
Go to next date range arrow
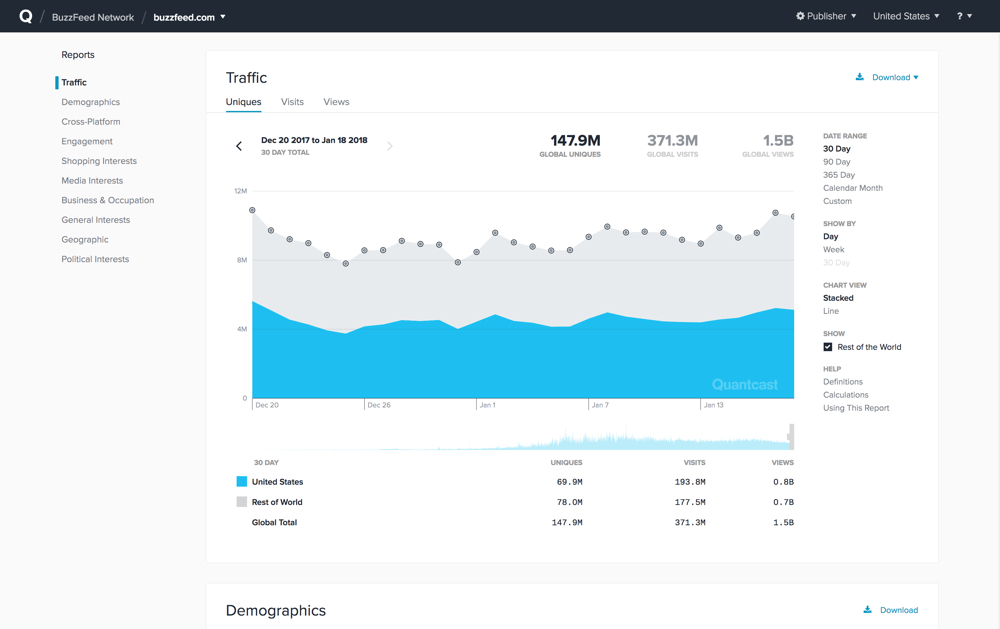390,146
